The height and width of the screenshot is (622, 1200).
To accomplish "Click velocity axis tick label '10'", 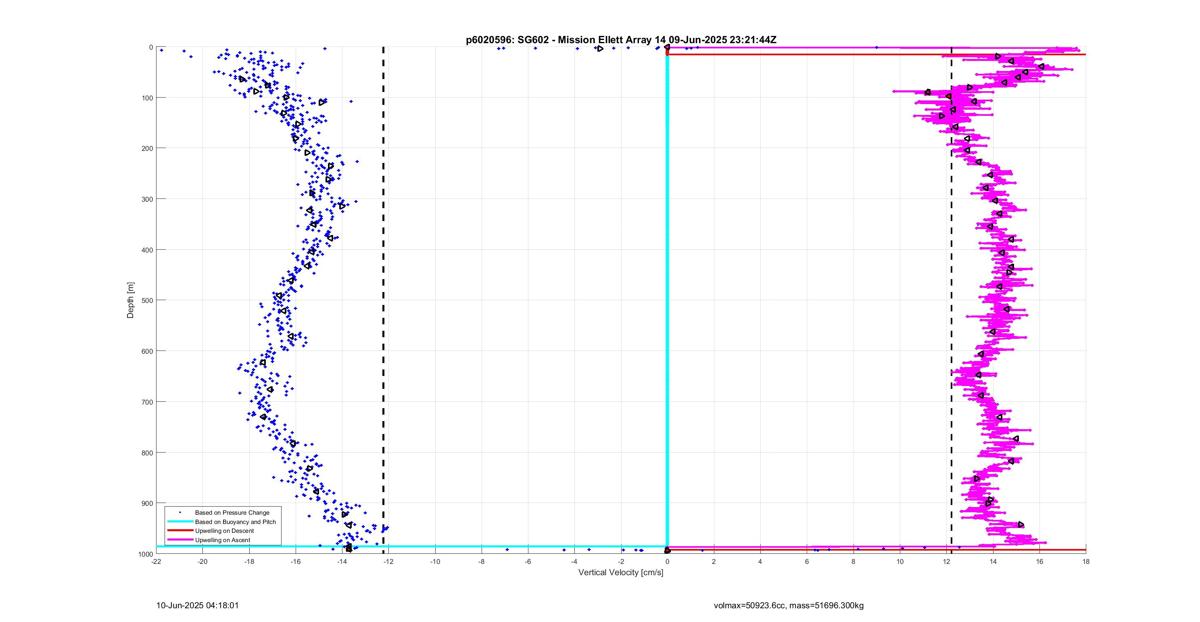I will tap(900, 562).
